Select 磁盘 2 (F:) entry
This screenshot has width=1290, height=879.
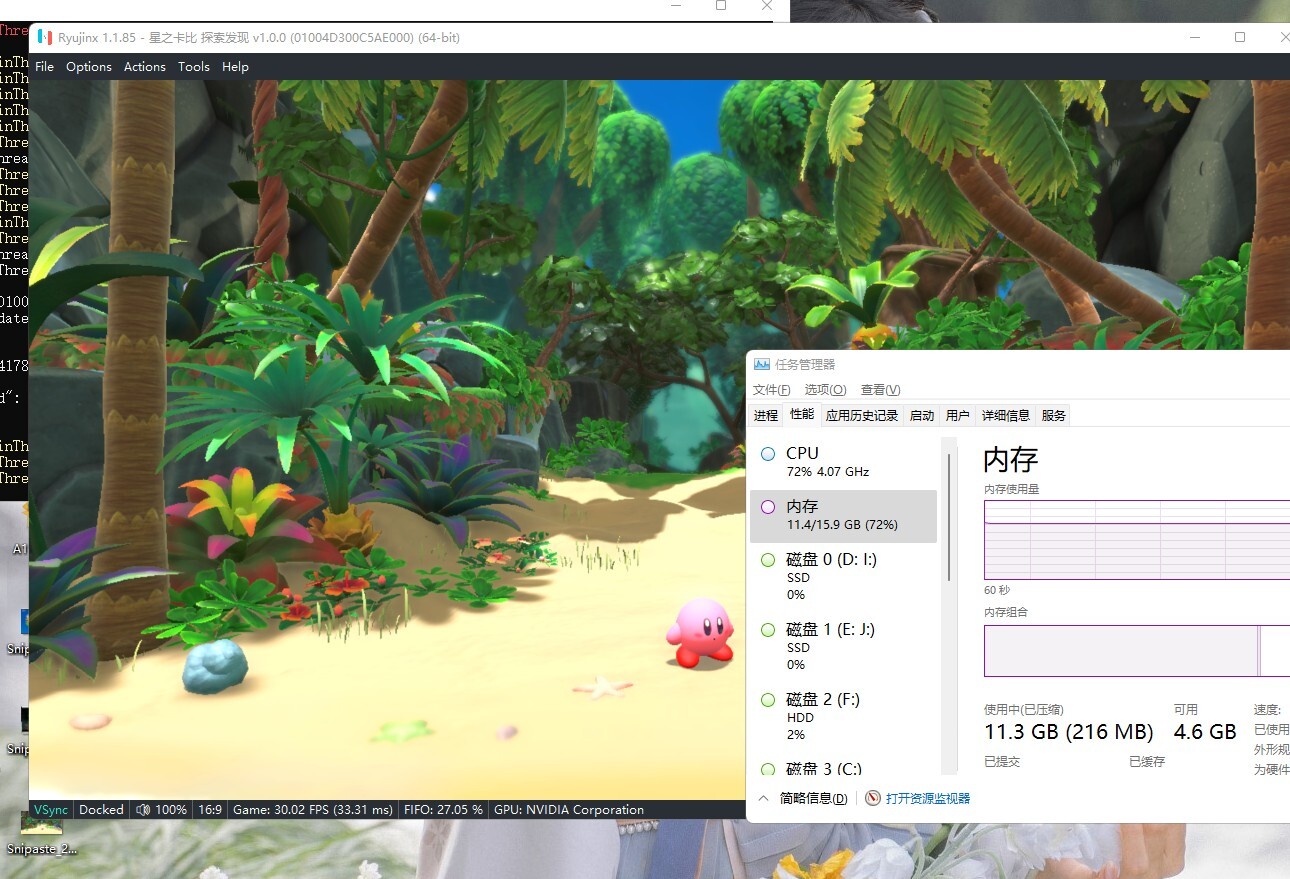pos(843,717)
